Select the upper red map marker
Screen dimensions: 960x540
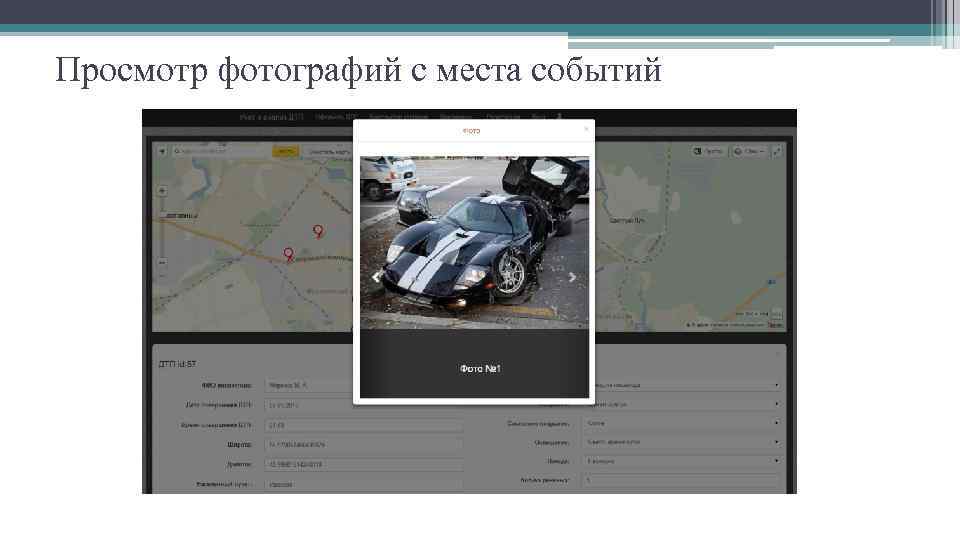(x=318, y=231)
